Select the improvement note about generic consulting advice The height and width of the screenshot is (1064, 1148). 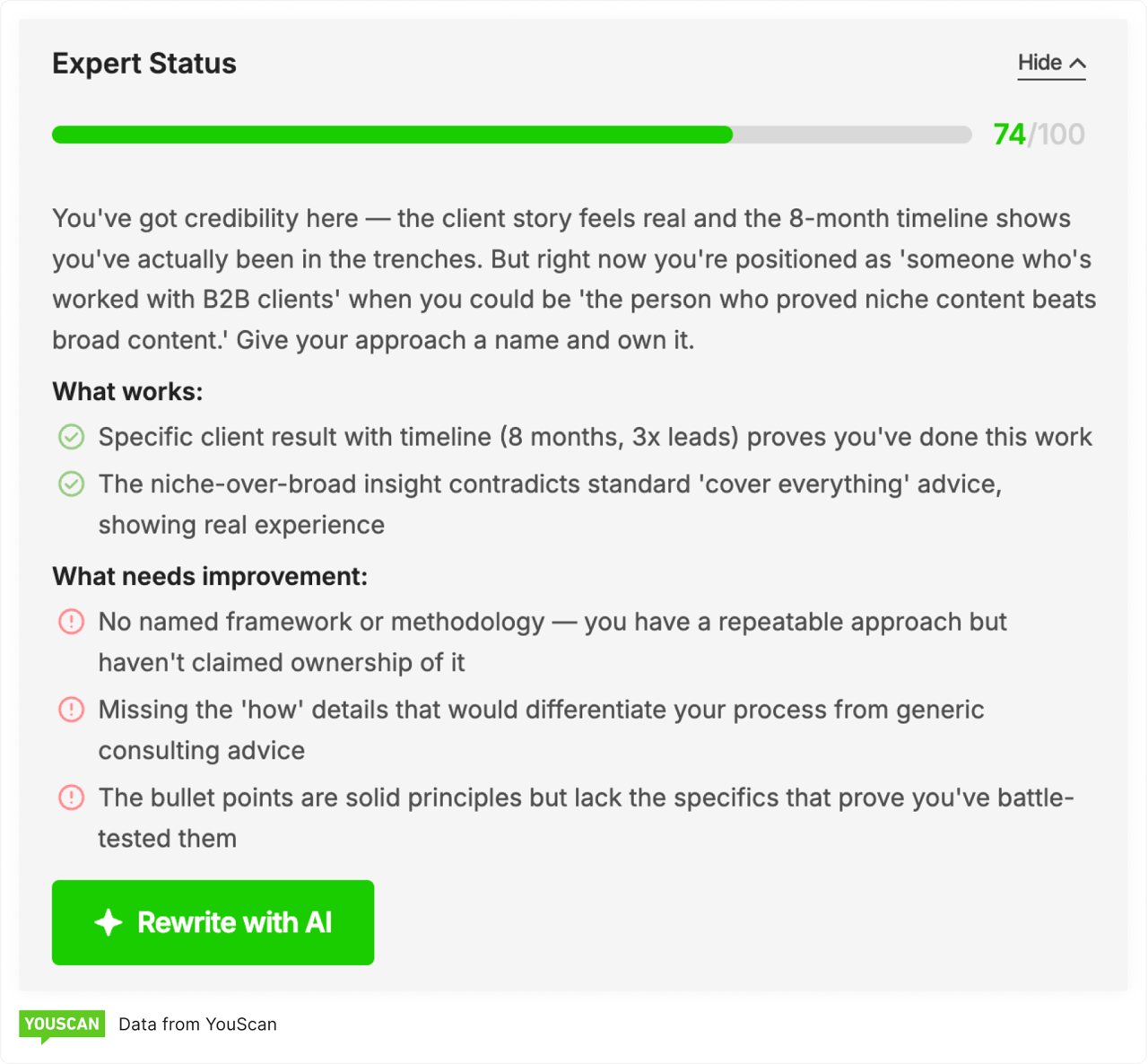click(x=543, y=729)
